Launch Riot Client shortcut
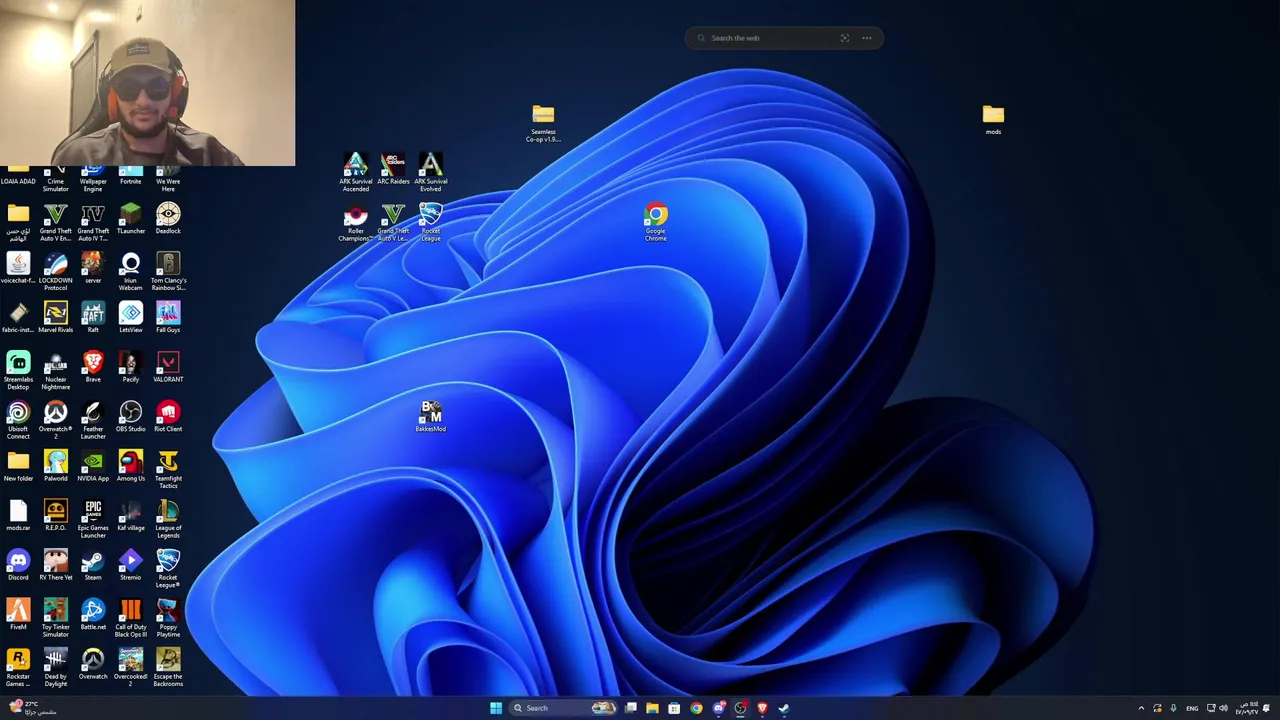The image size is (1280, 720). (x=168, y=416)
